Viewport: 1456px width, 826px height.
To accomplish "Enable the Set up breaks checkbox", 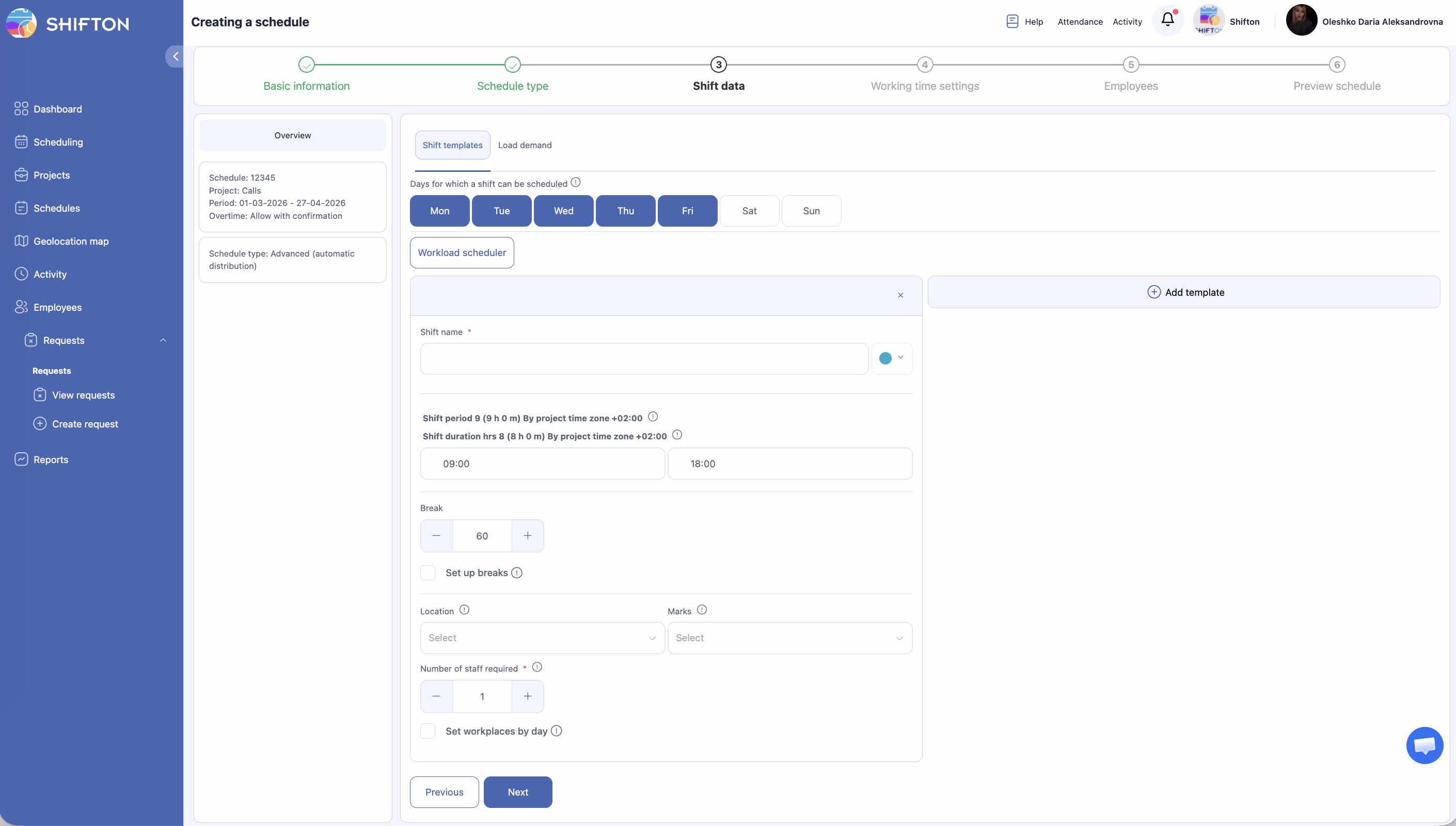I will 428,573.
